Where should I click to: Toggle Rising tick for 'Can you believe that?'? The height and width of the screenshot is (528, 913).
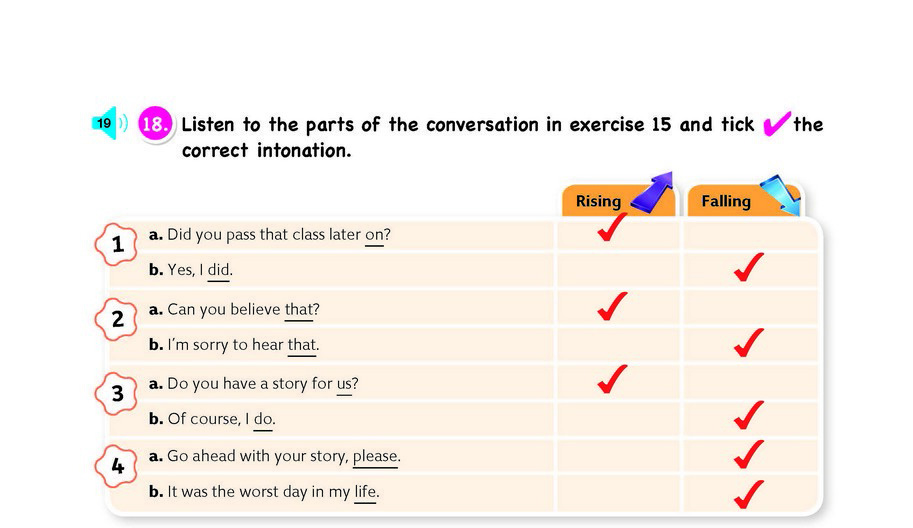[613, 306]
